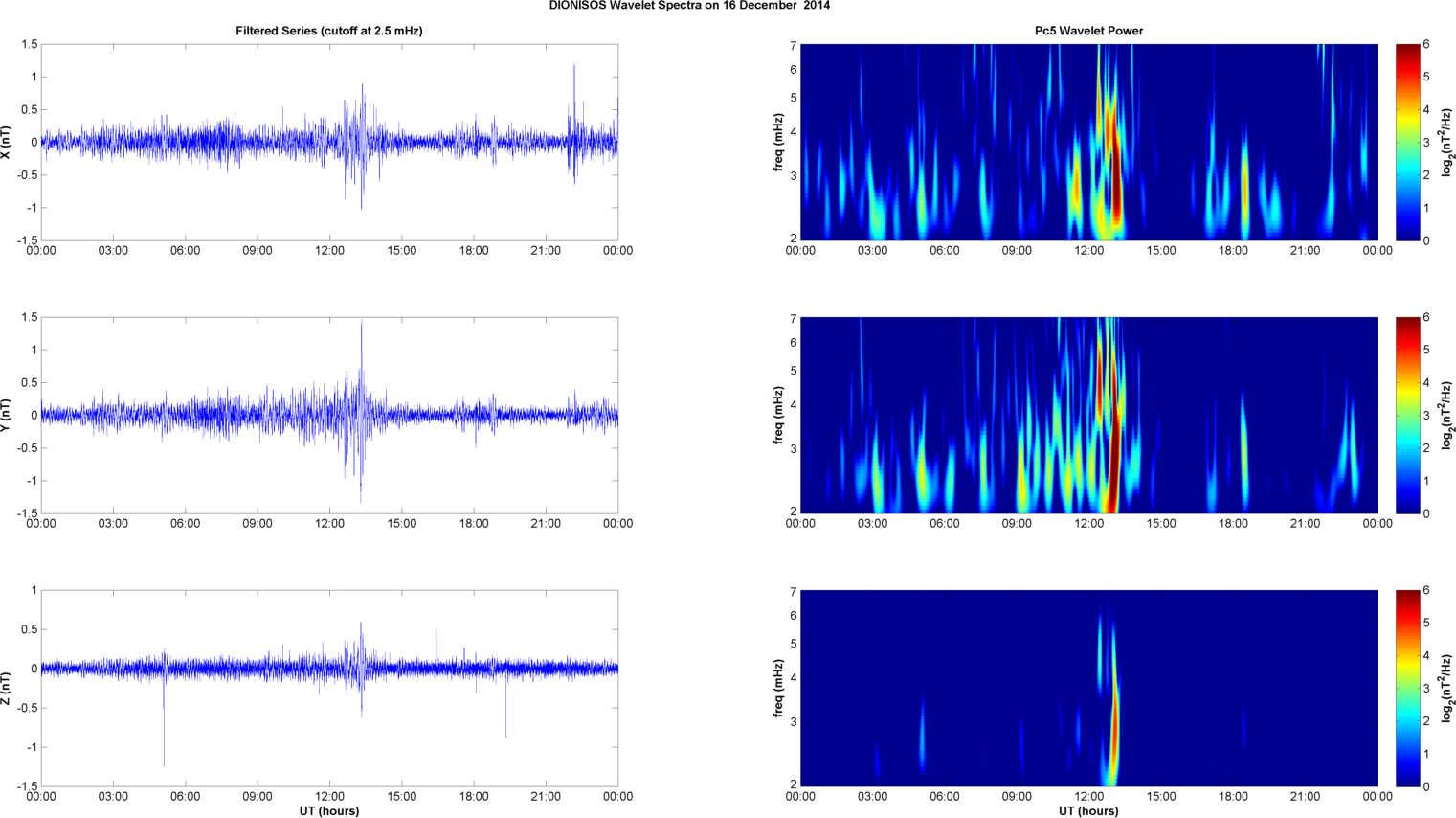This screenshot has height=818, width=1456.
Task: Click the "Y (nT)" axis label
Action: (7, 415)
